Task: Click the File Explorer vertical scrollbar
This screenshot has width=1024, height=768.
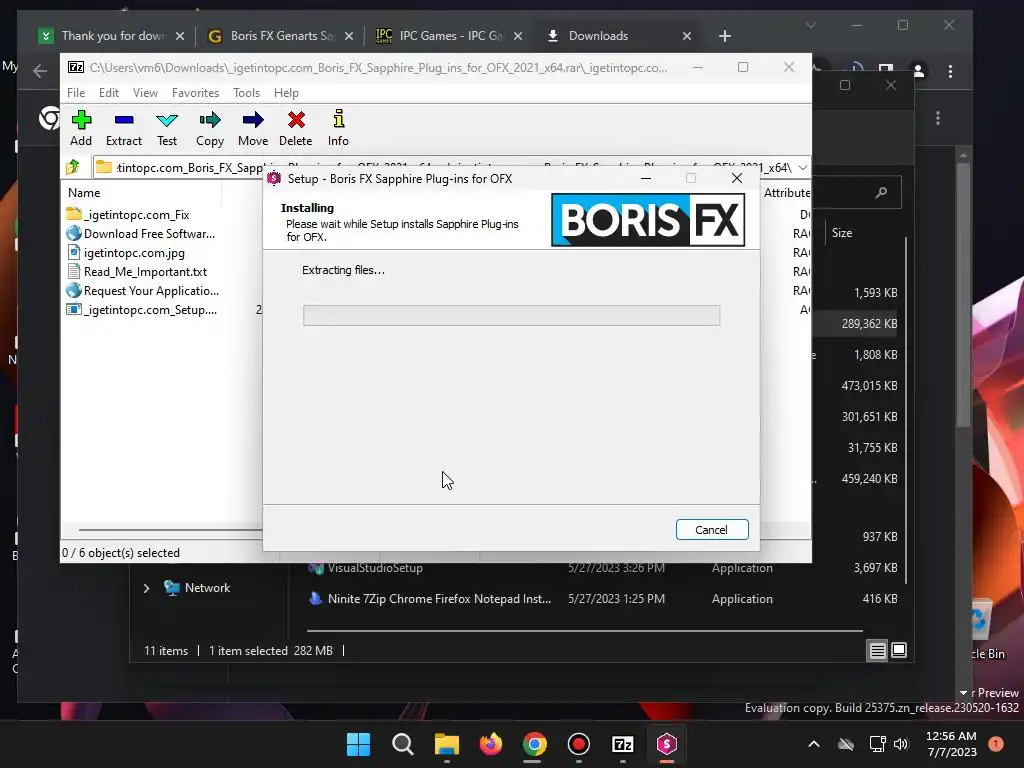Action: [906, 410]
